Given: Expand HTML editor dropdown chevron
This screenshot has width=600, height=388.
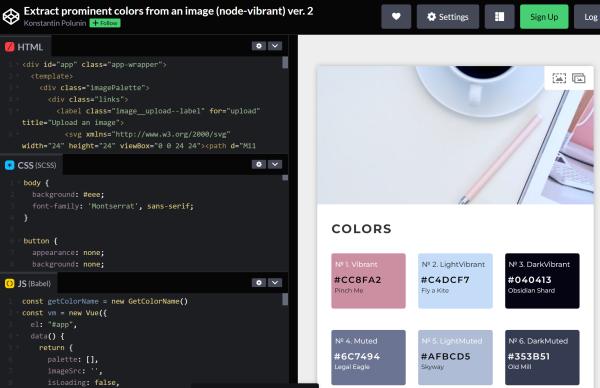Looking at the screenshot, I should [275, 46].
